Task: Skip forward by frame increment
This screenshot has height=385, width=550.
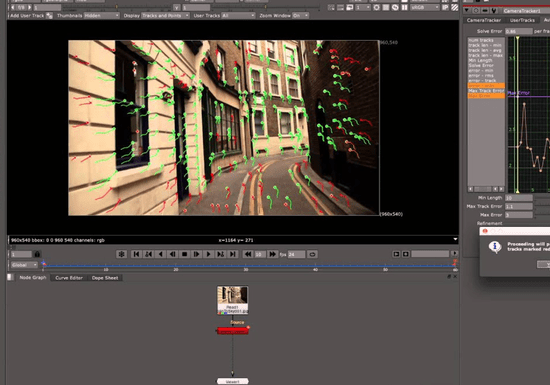Action: tap(272, 254)
